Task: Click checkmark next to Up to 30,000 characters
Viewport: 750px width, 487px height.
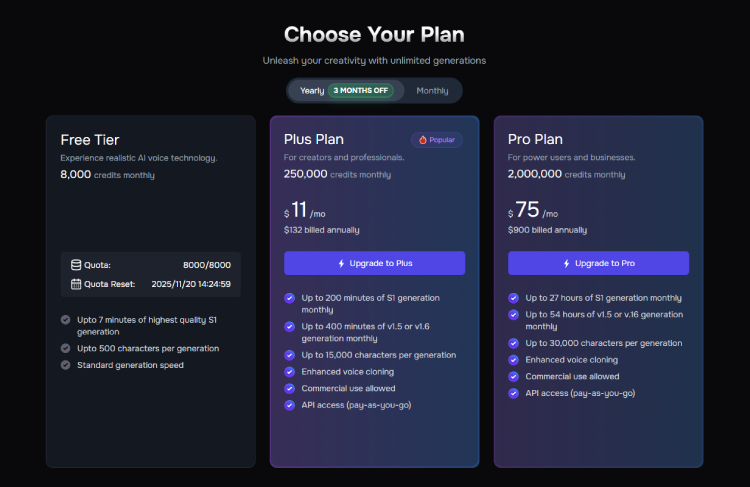Action: 514,343
